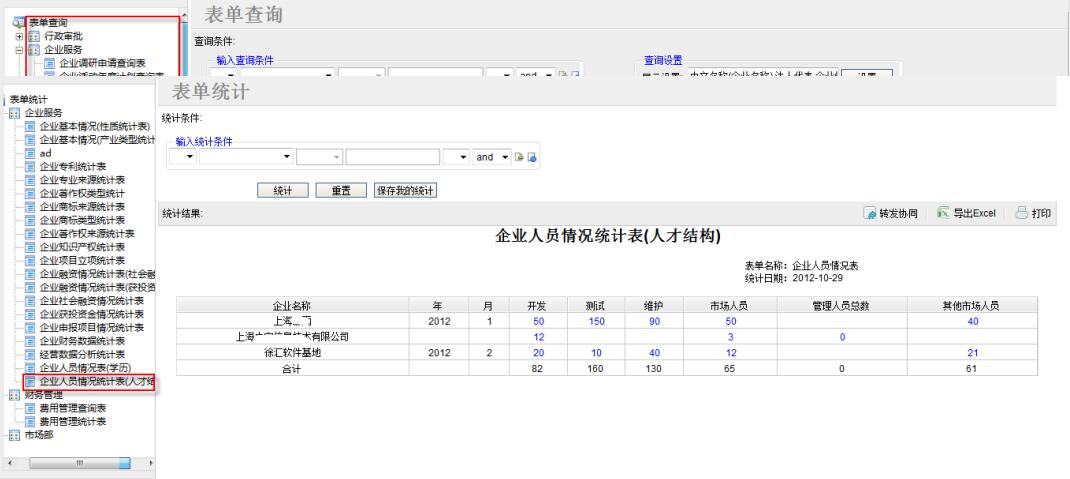
Task: Click the 导出Excel text link
Action: coord(974,214)
